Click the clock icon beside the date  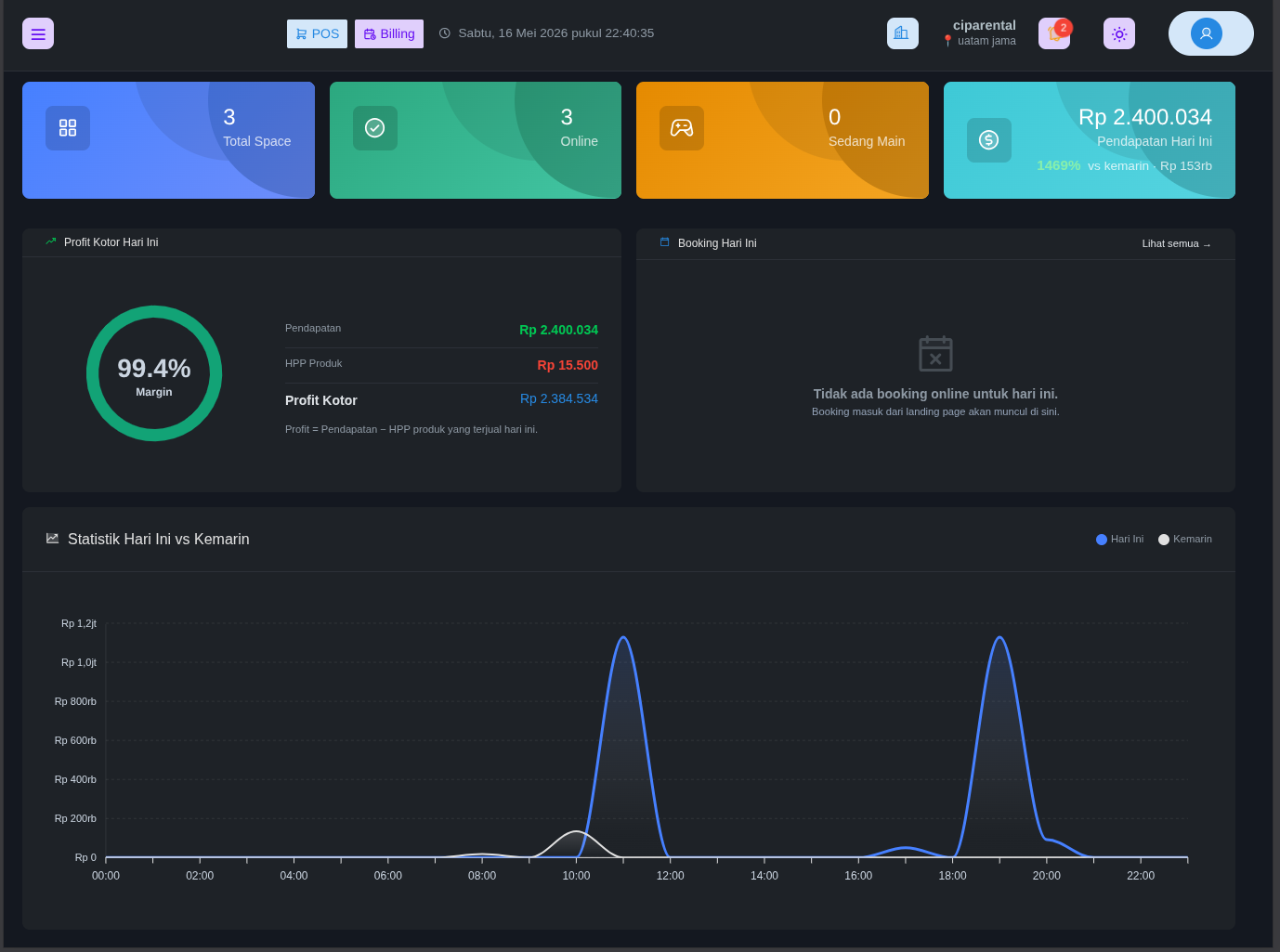(x=445, y=33)
